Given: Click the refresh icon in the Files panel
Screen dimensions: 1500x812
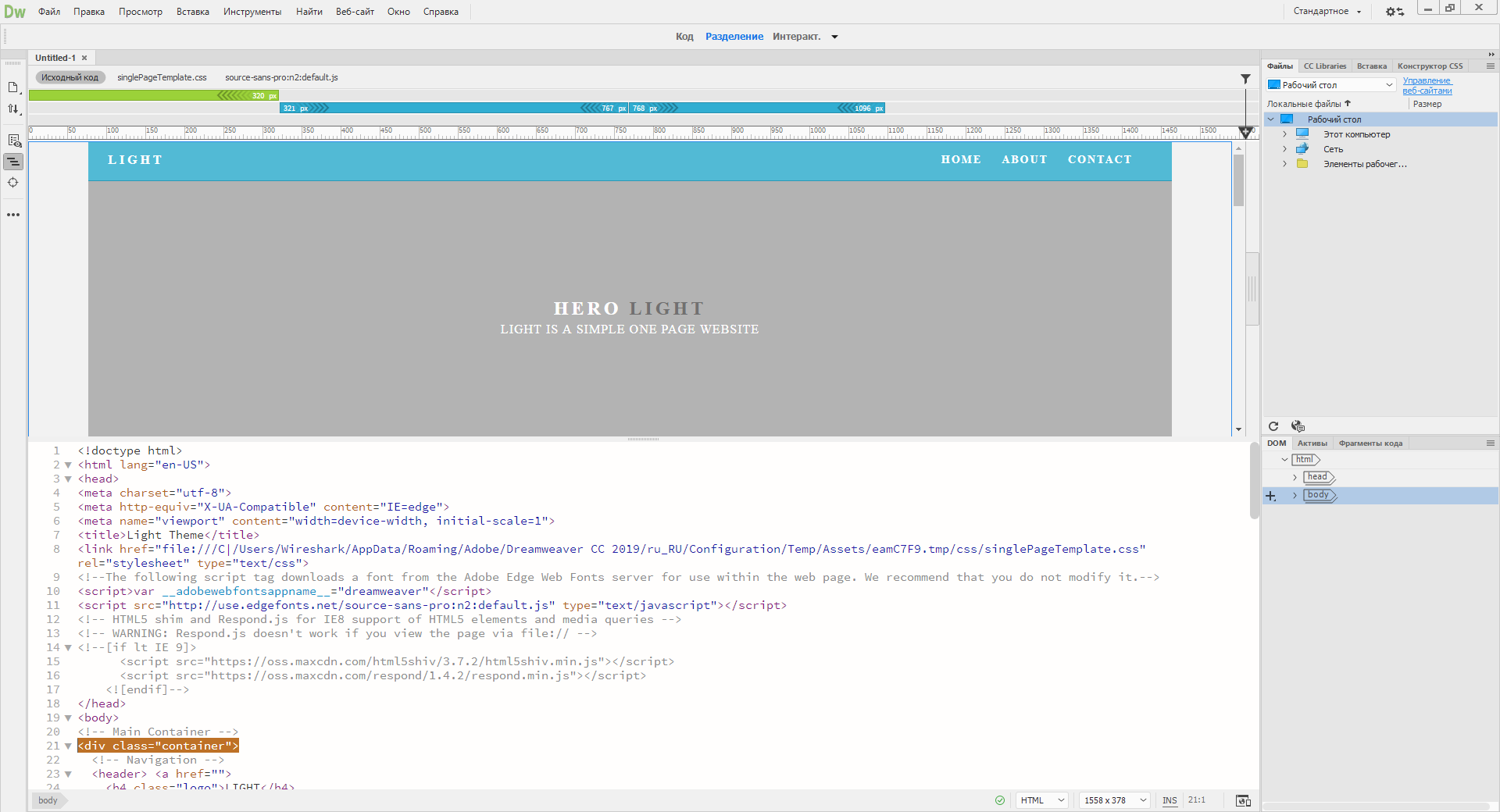Looking at the screenshot, I should [1273, 426].
